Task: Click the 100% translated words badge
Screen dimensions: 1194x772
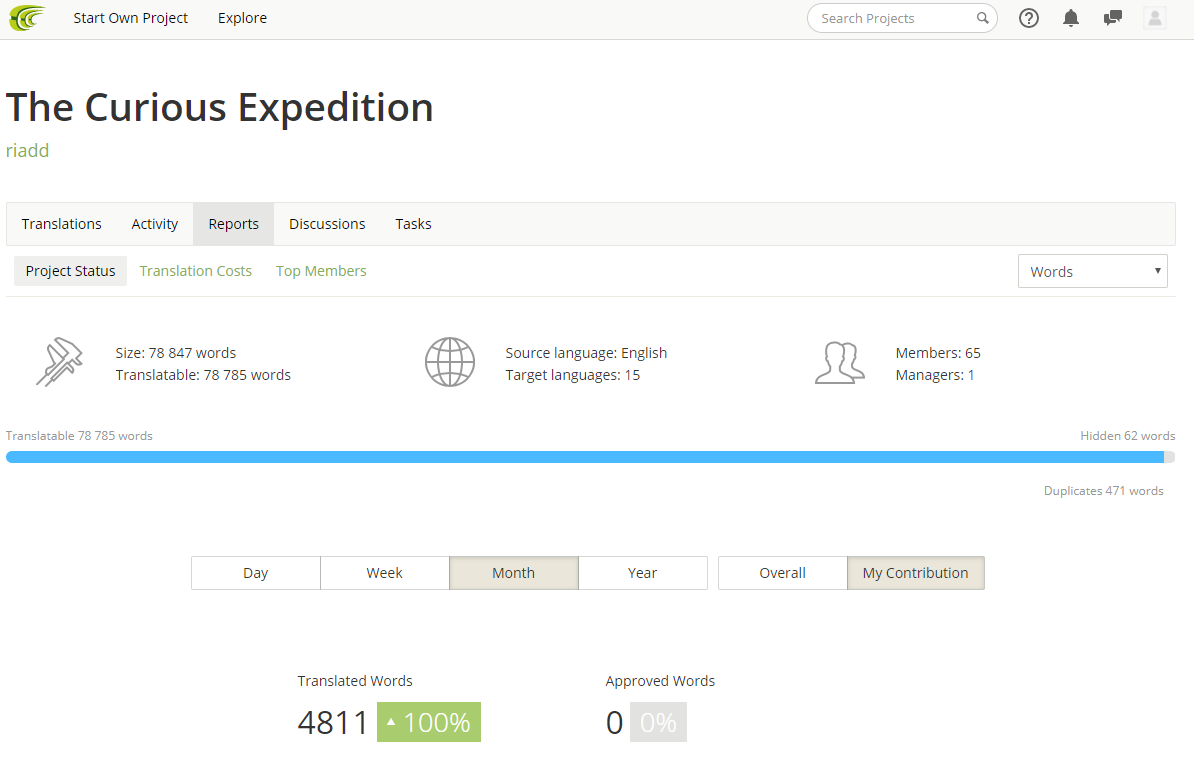Action: click(429, 722)
